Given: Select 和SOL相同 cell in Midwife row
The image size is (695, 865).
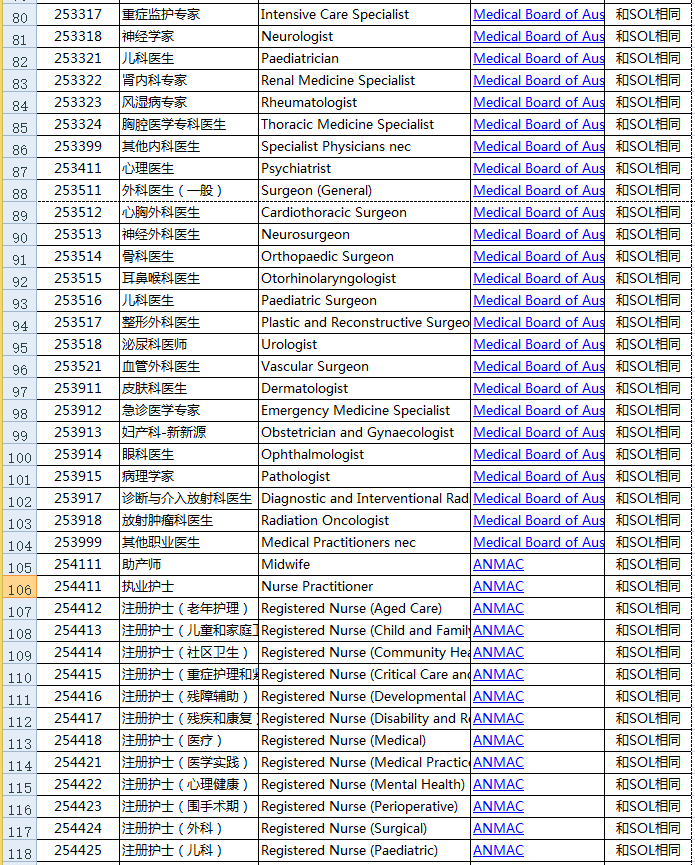Looking at the screenshot, I should click(648, 564).
